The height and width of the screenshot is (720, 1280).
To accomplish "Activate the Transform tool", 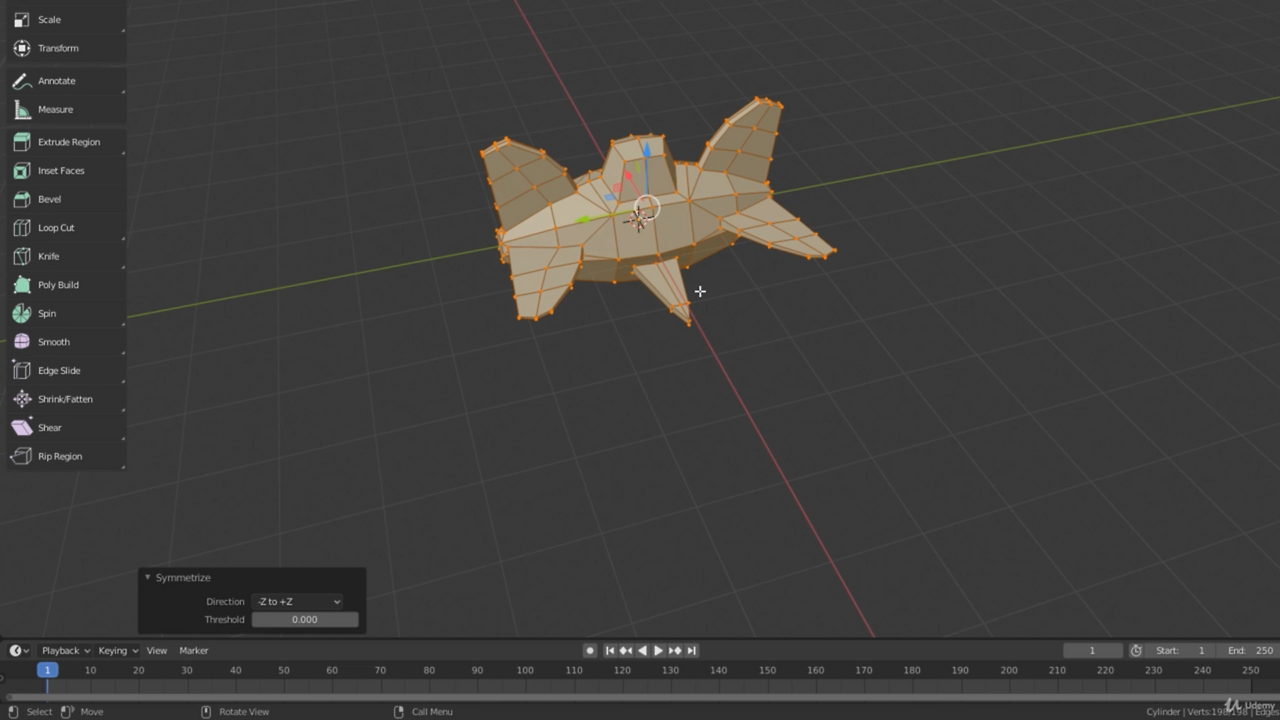I will click(x=66, y=48).
